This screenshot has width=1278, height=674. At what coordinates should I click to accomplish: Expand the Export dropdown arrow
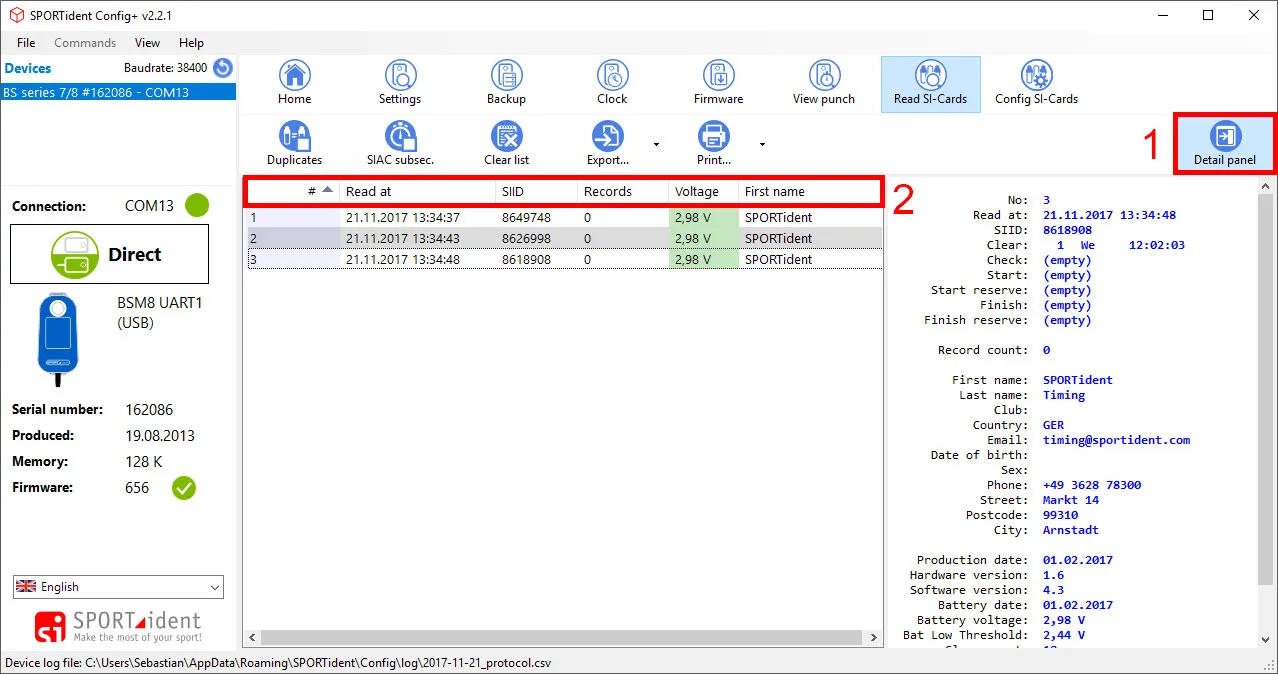[x=656, y=144]
